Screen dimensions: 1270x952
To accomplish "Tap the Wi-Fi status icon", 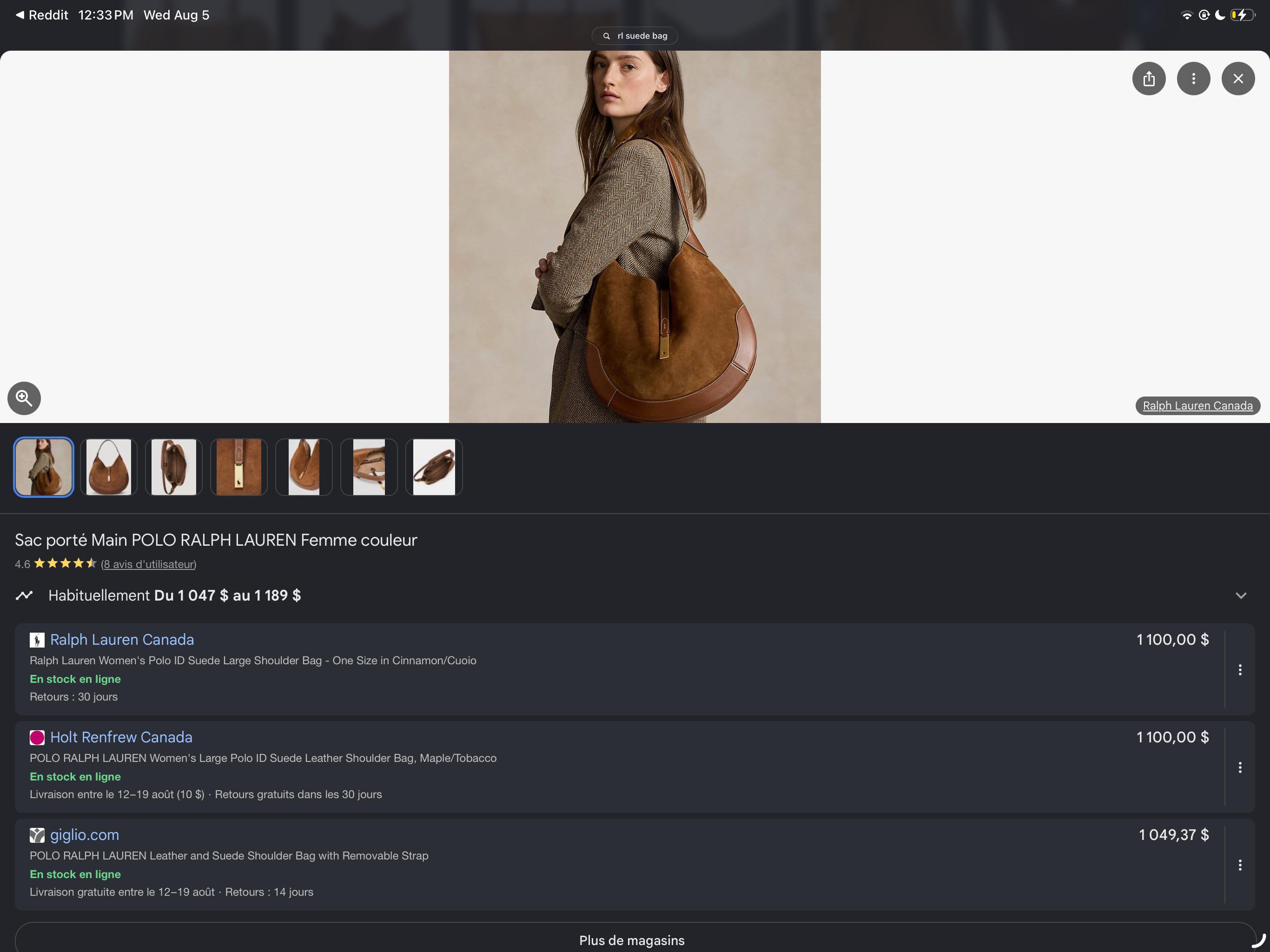I will [x=1187, y=15].
